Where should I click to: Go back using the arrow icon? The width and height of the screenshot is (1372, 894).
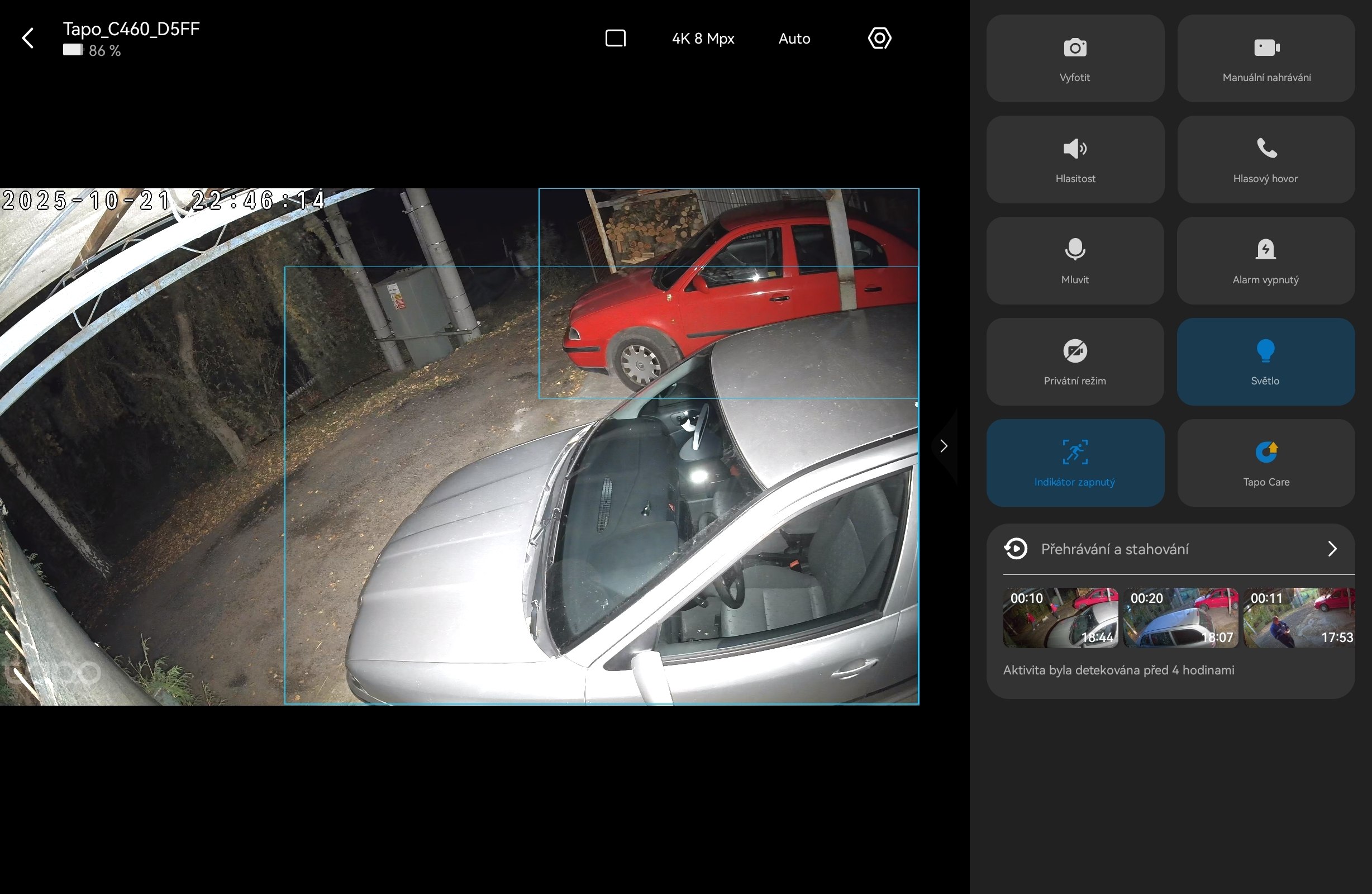[x=28, y=39]
